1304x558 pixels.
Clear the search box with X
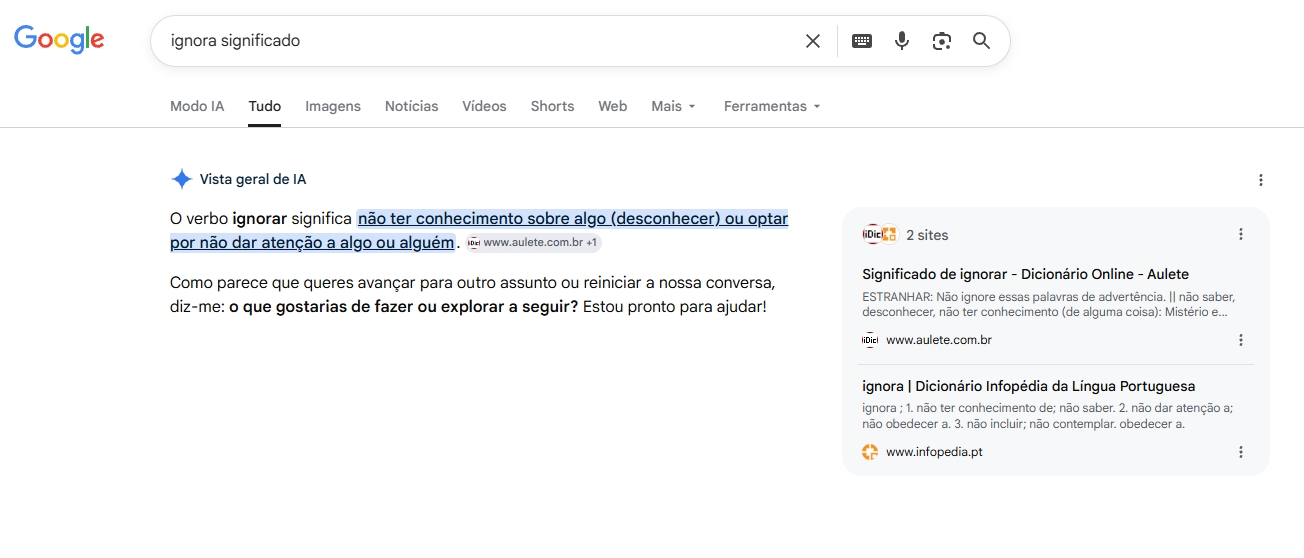(813, 41)
